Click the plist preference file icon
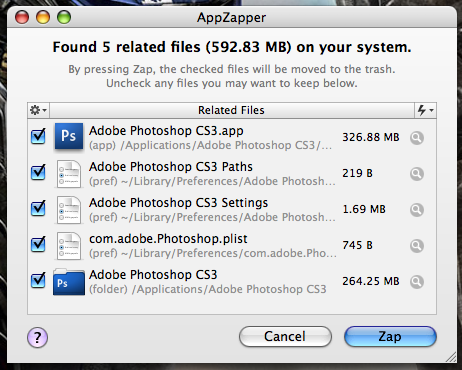 [x=69, y=246]
